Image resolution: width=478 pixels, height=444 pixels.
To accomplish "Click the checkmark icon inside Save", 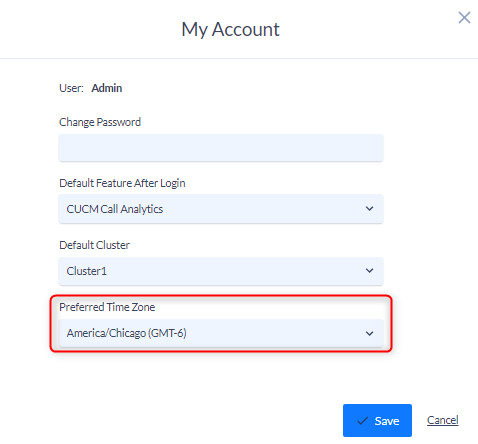I will tap(363, 421).
